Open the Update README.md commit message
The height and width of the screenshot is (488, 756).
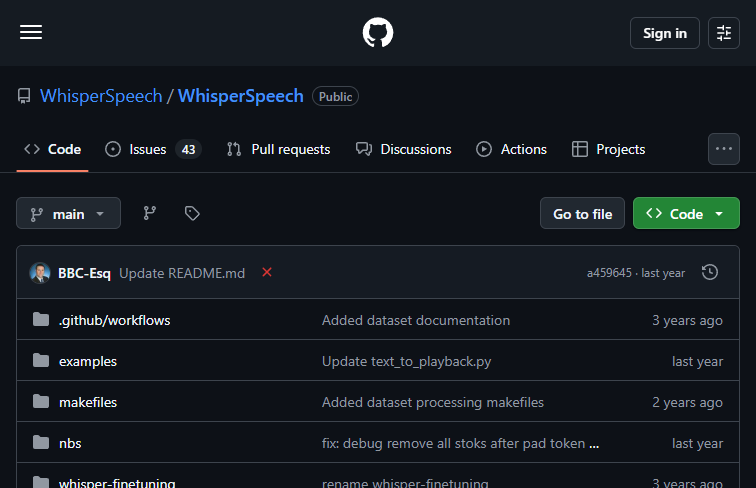coord(182,273)
